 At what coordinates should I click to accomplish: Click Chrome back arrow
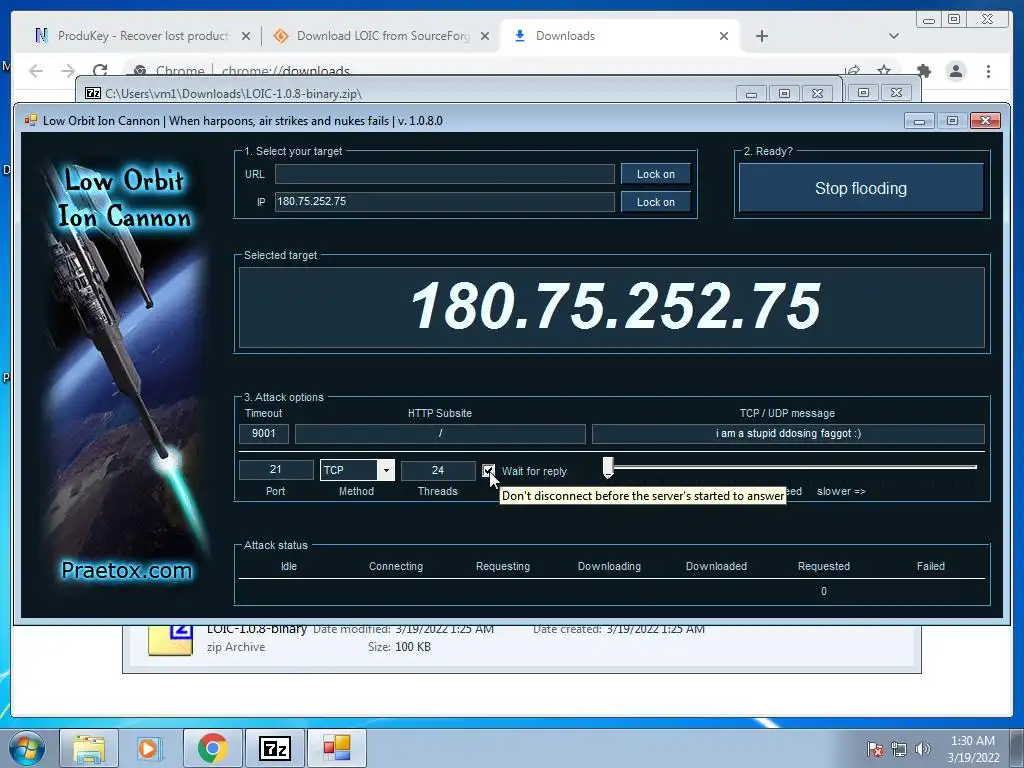[x=36, y=71]
